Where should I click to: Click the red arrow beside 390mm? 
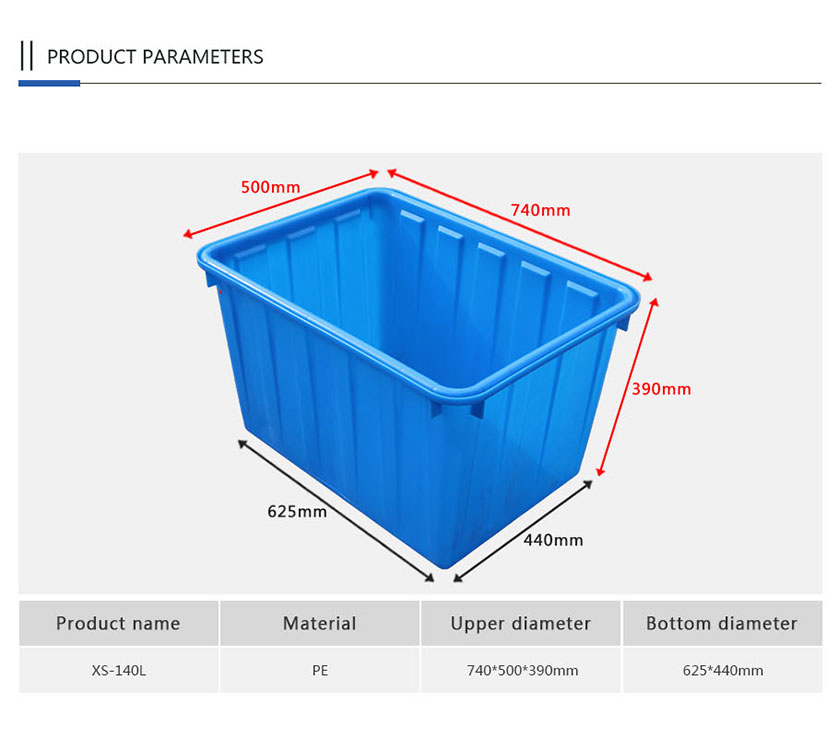627,387
